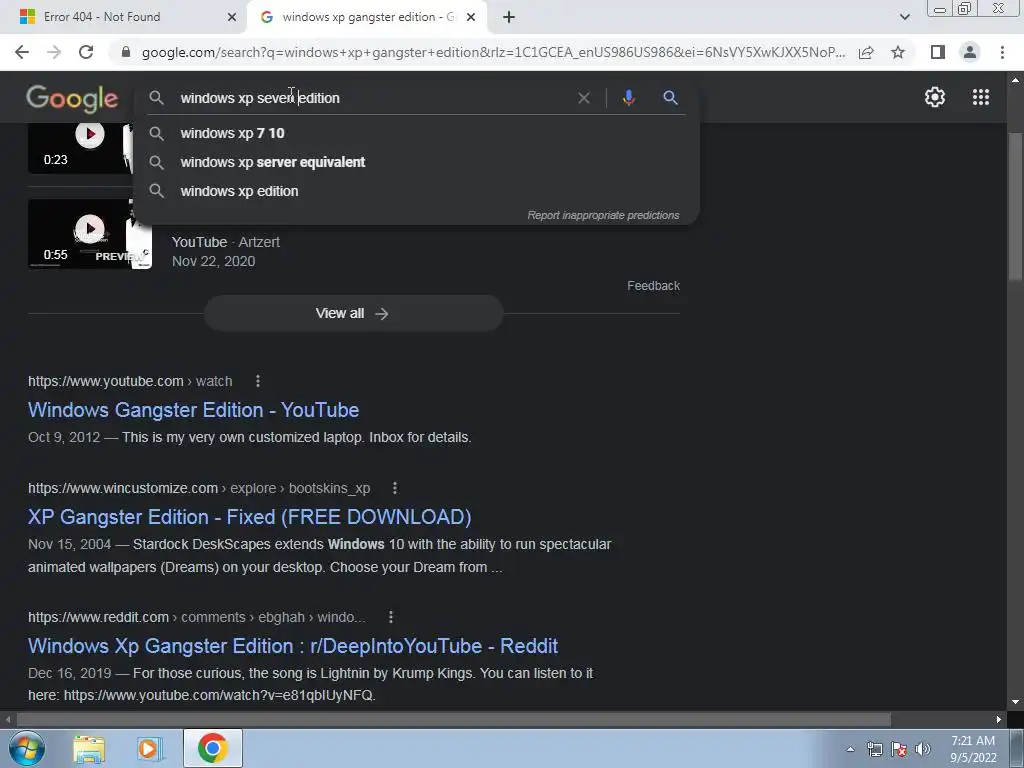
Task: Click the Chrome taskbar icon
Action: (x=212, y=748)
